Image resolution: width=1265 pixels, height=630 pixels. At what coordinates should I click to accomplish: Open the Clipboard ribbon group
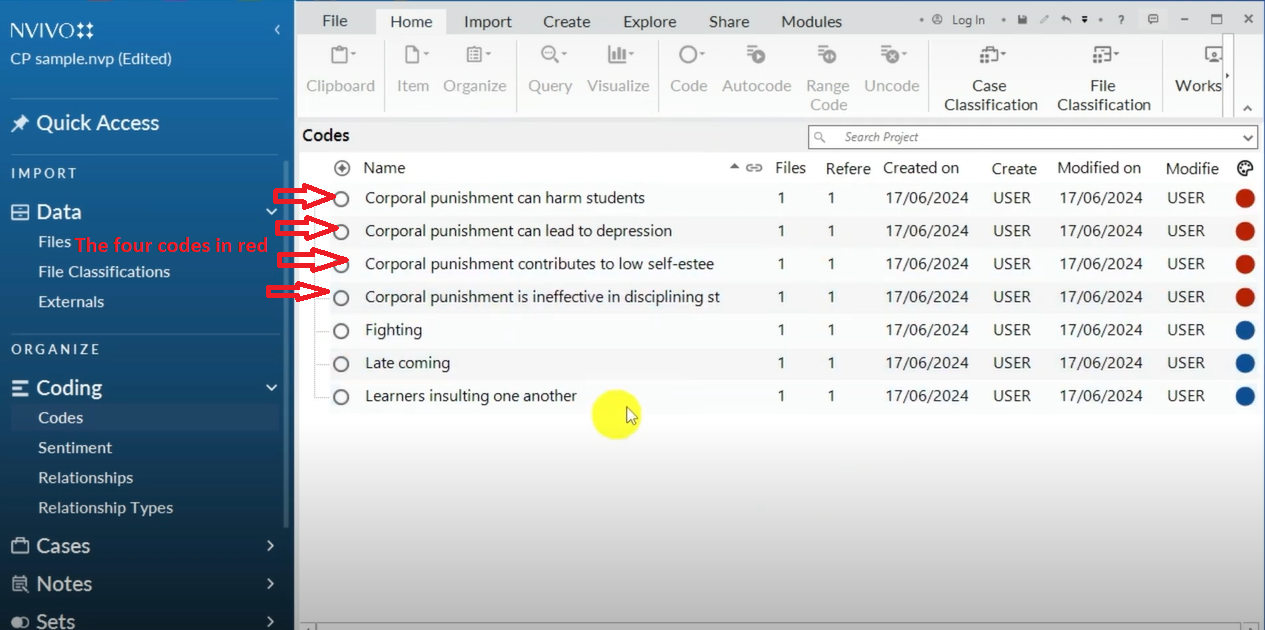click(340, 69)
